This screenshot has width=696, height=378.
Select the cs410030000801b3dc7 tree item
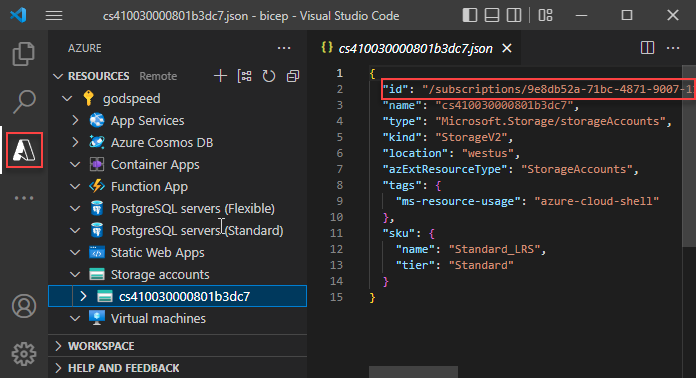[178, 296]
